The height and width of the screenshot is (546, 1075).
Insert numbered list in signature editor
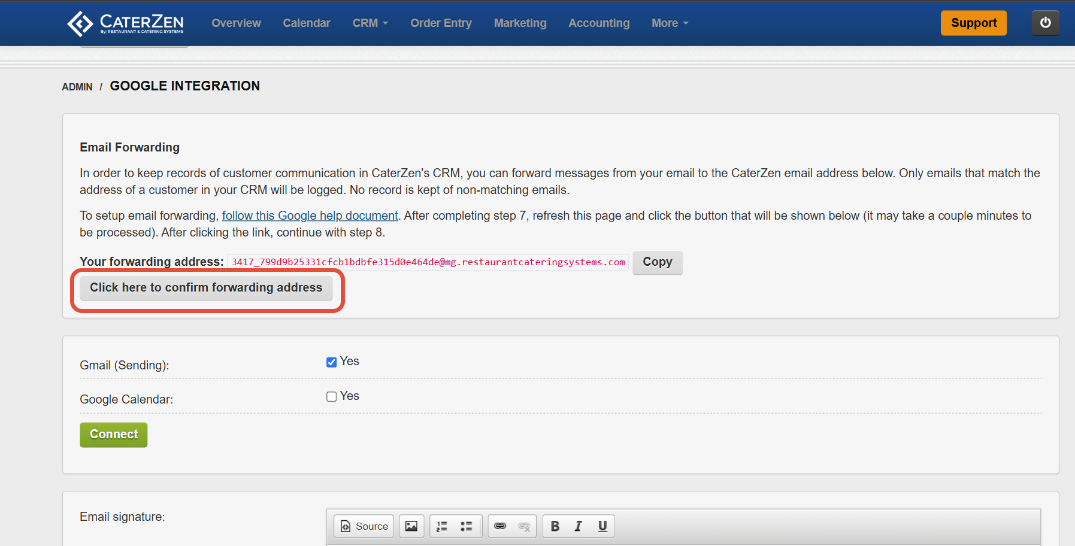(x=442, y=526)
